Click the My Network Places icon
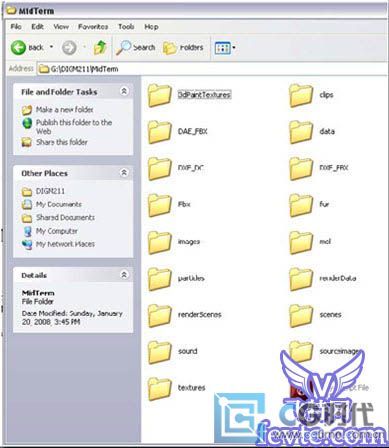 (27, 244)
